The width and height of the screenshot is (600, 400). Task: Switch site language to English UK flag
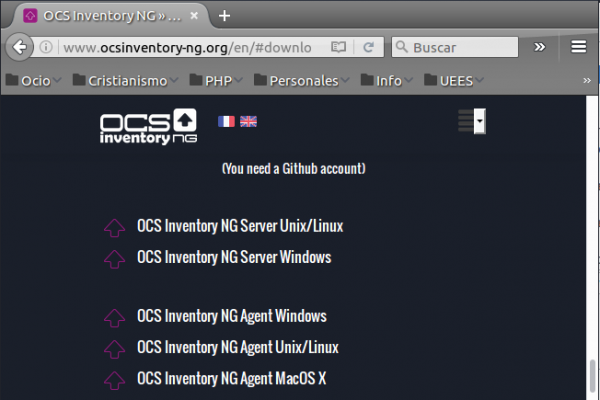click(x=248, y=121)
